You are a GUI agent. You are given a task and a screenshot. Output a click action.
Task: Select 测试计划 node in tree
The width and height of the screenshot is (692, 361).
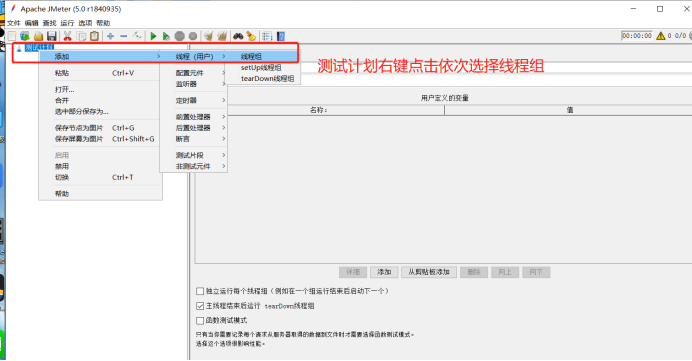tap(39, 47)
